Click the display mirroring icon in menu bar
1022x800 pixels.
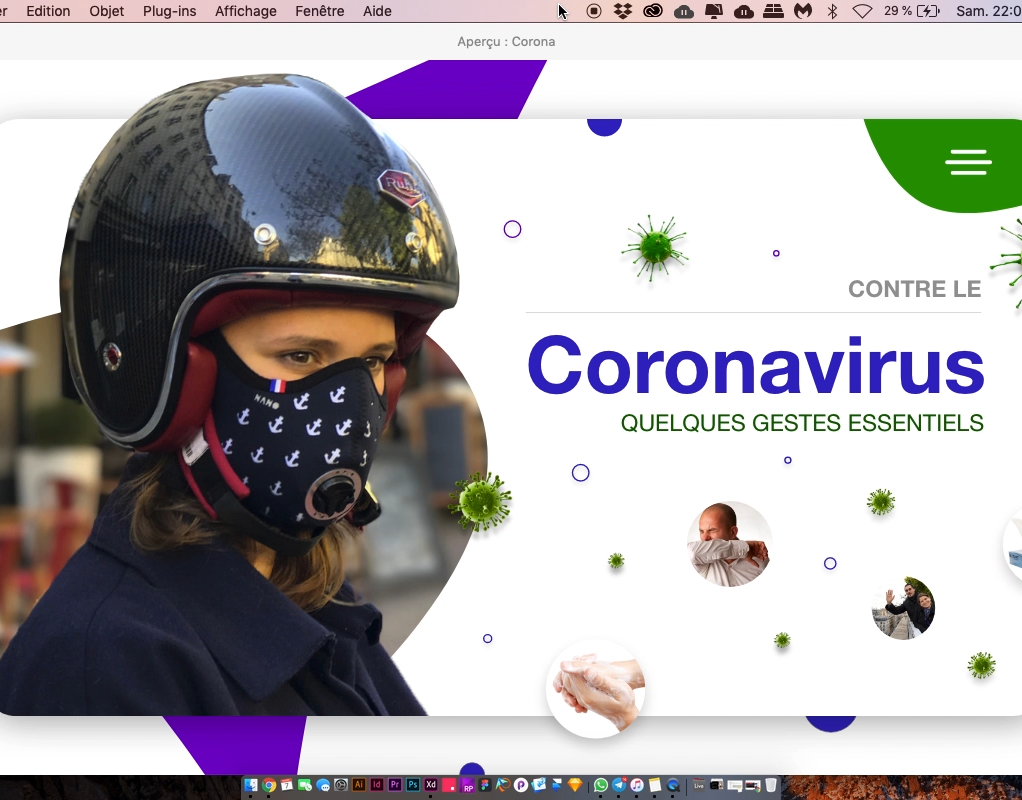pos(714,11)
